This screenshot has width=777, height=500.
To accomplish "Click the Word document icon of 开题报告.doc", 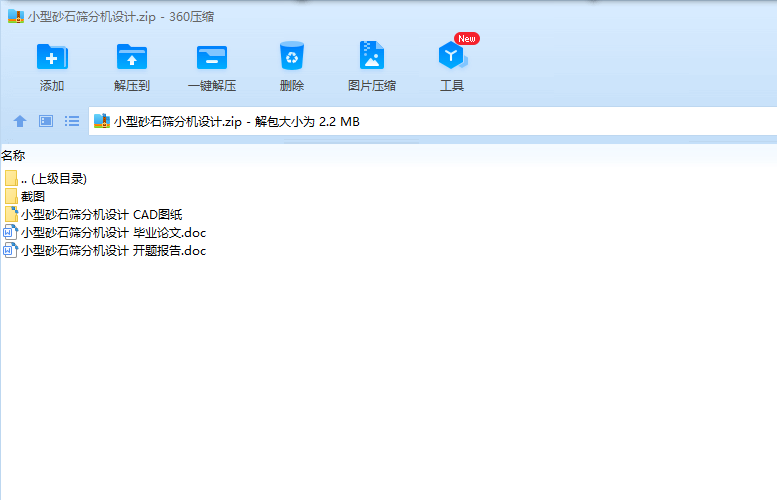I will pos(10,250).
